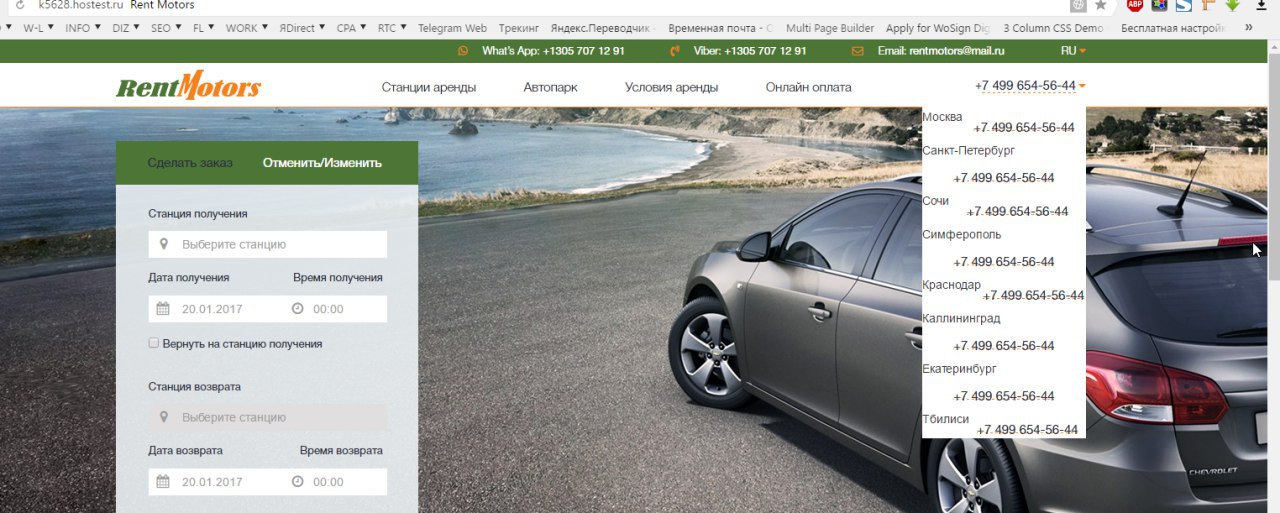Click the pickup time field showing 00:00
Viewport: 1280px width, 513px height.
(337, 309)
